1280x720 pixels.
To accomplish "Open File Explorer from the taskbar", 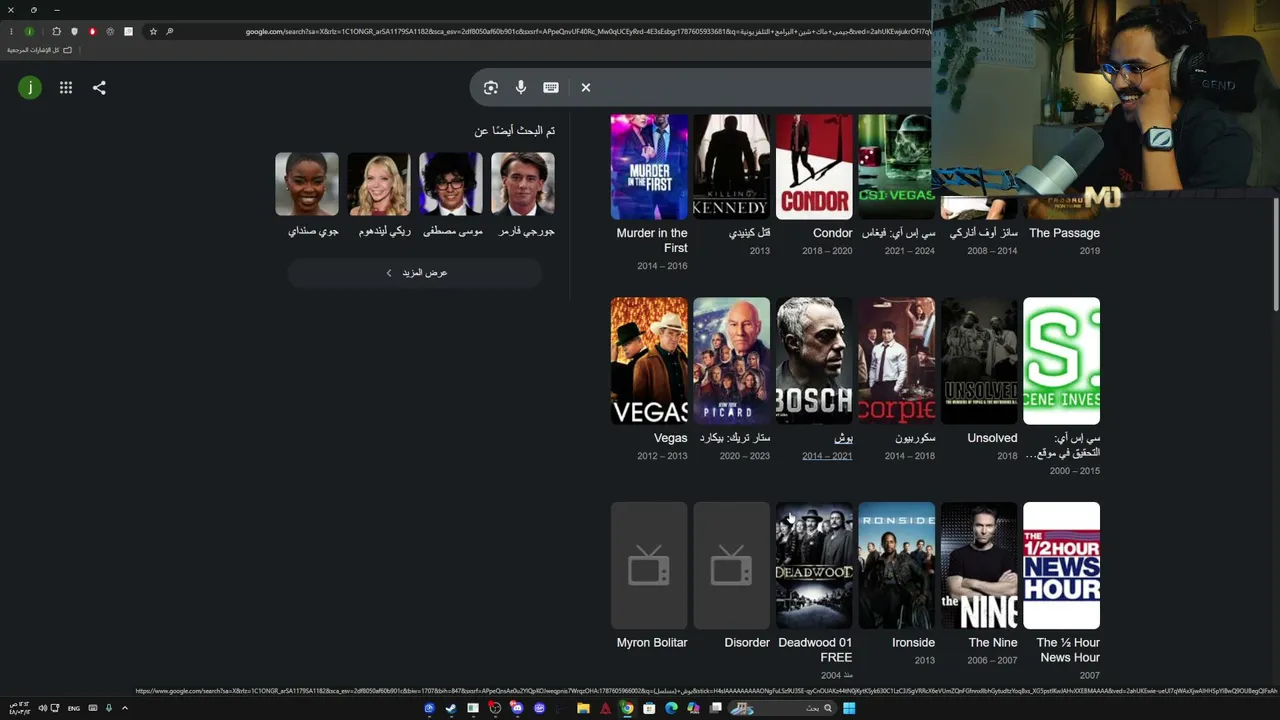I will (583, 708).
